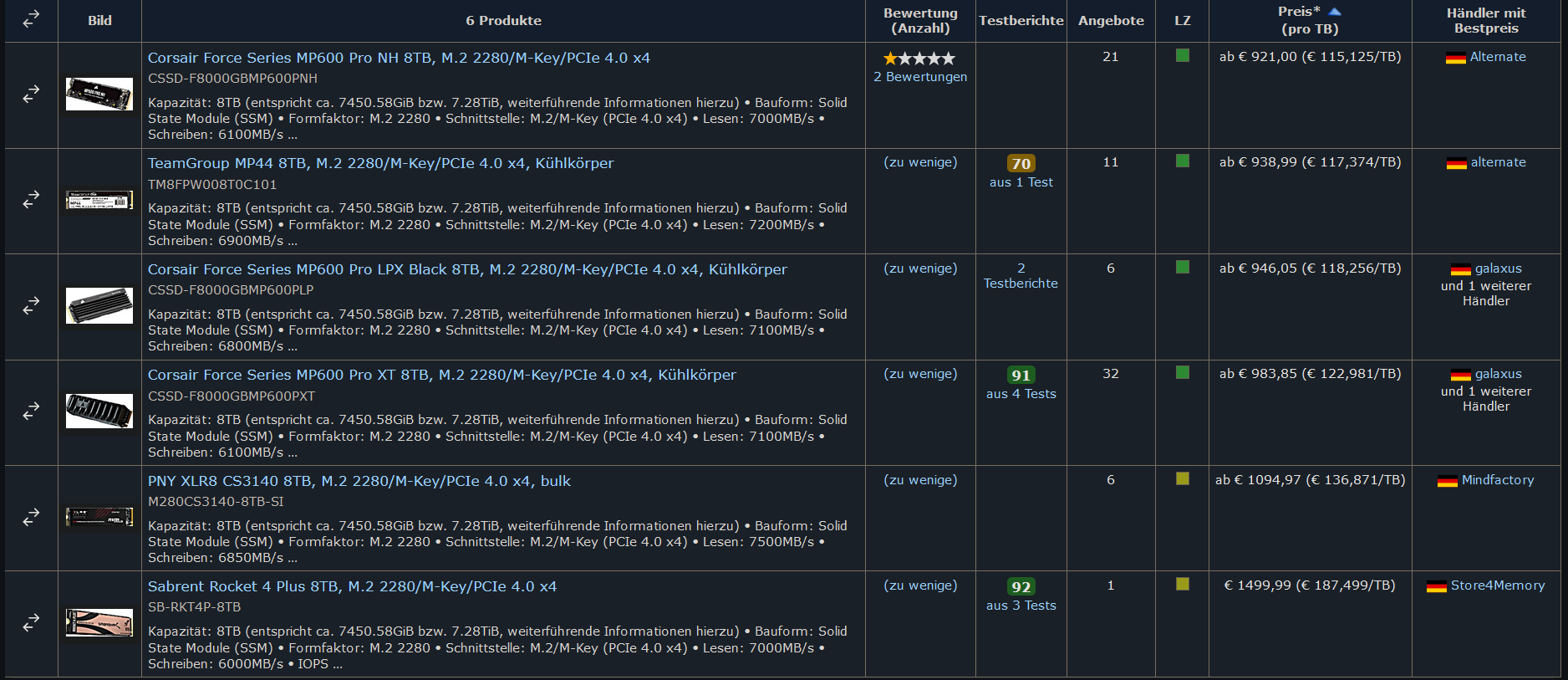Open Corsair MP600 Pro XT product image
The height and width of the screenshot is (680, 1568).
coord(99,412)
